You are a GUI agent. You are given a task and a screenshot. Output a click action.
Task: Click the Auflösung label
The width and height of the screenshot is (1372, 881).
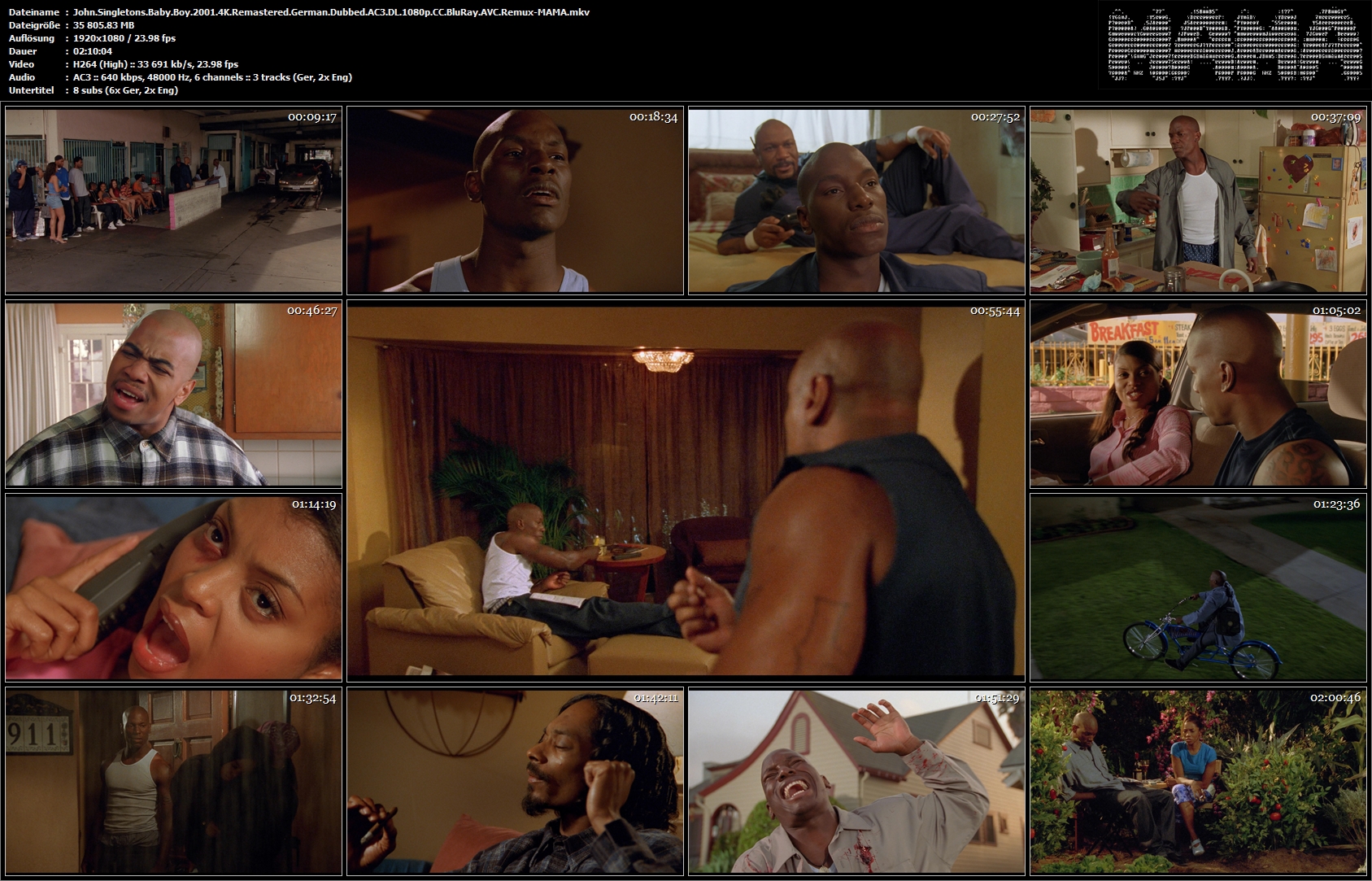click(x=32, y=38)
